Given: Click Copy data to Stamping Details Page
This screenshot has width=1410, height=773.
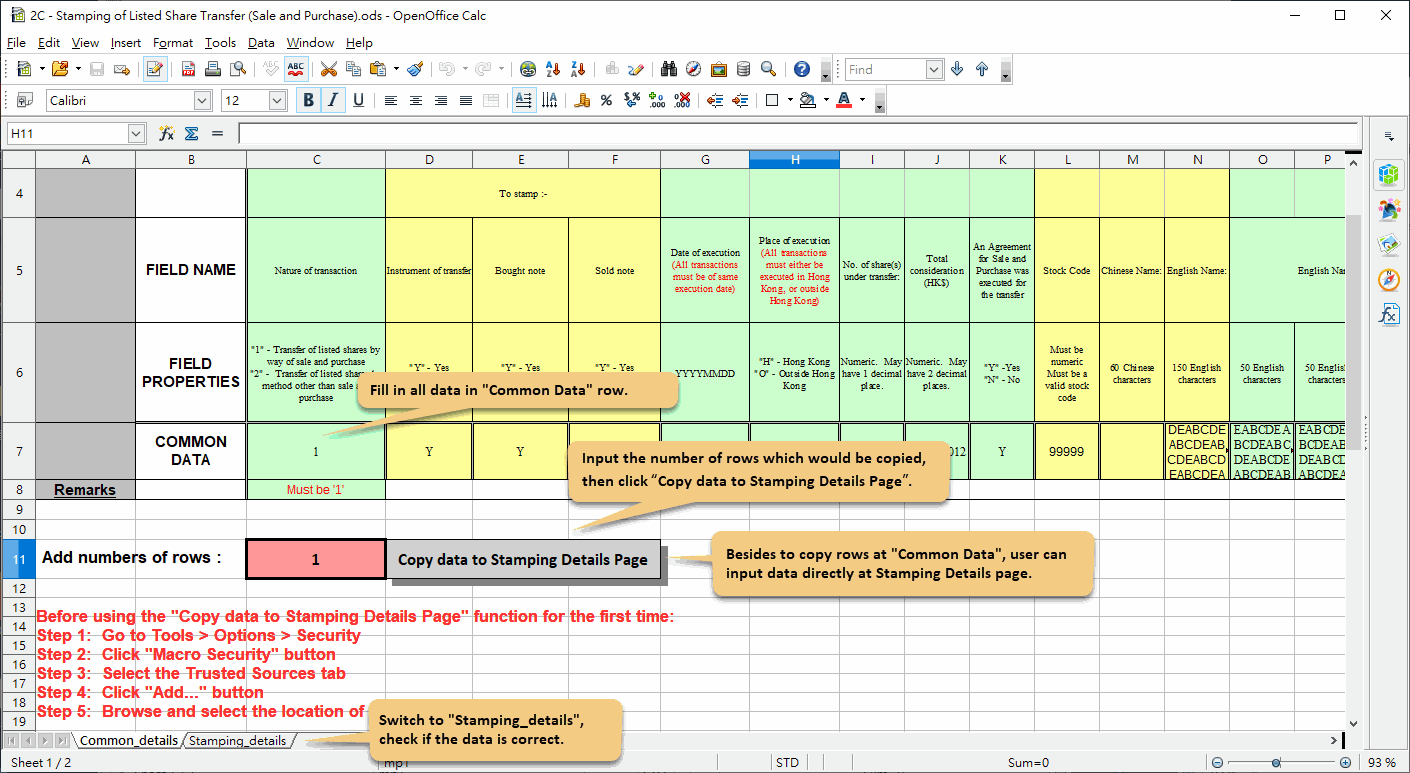Looking at the screenshot, I should (x=523, y=559).
